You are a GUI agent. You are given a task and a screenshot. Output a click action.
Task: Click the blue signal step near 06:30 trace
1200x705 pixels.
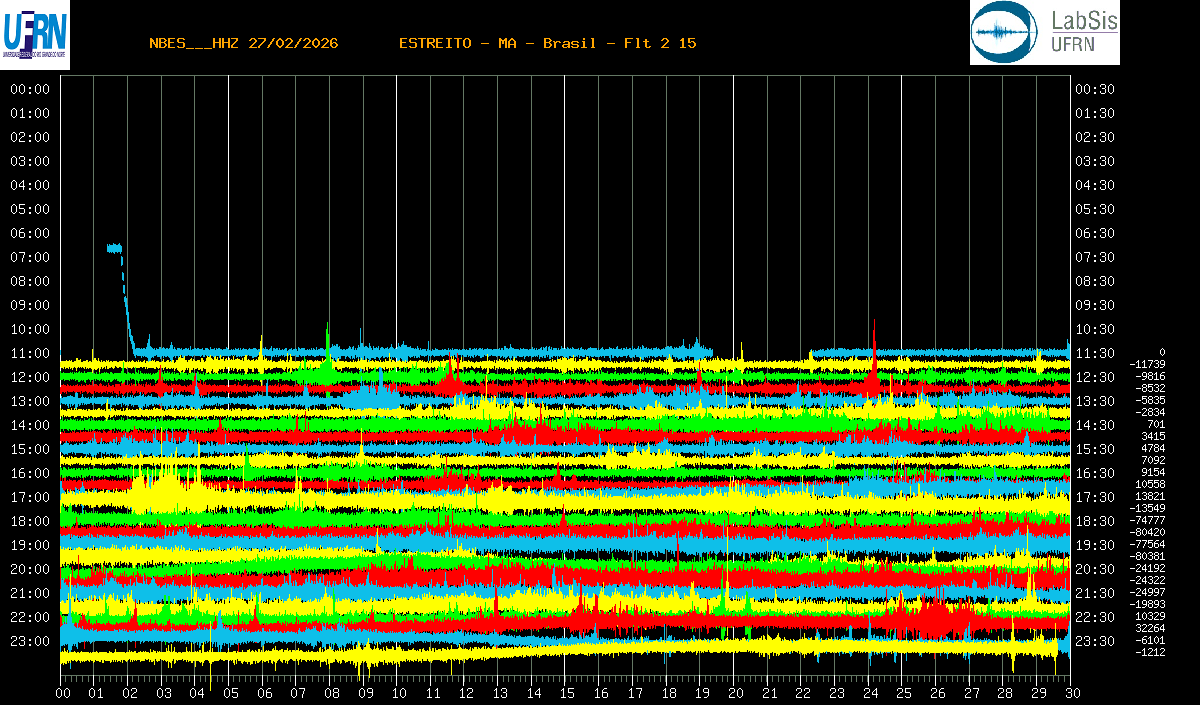pyautogui.click(x=115, y=248)
